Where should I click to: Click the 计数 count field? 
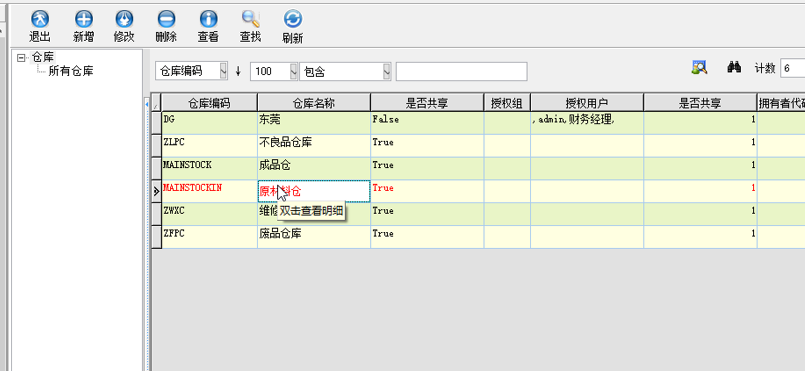point(792,68)
